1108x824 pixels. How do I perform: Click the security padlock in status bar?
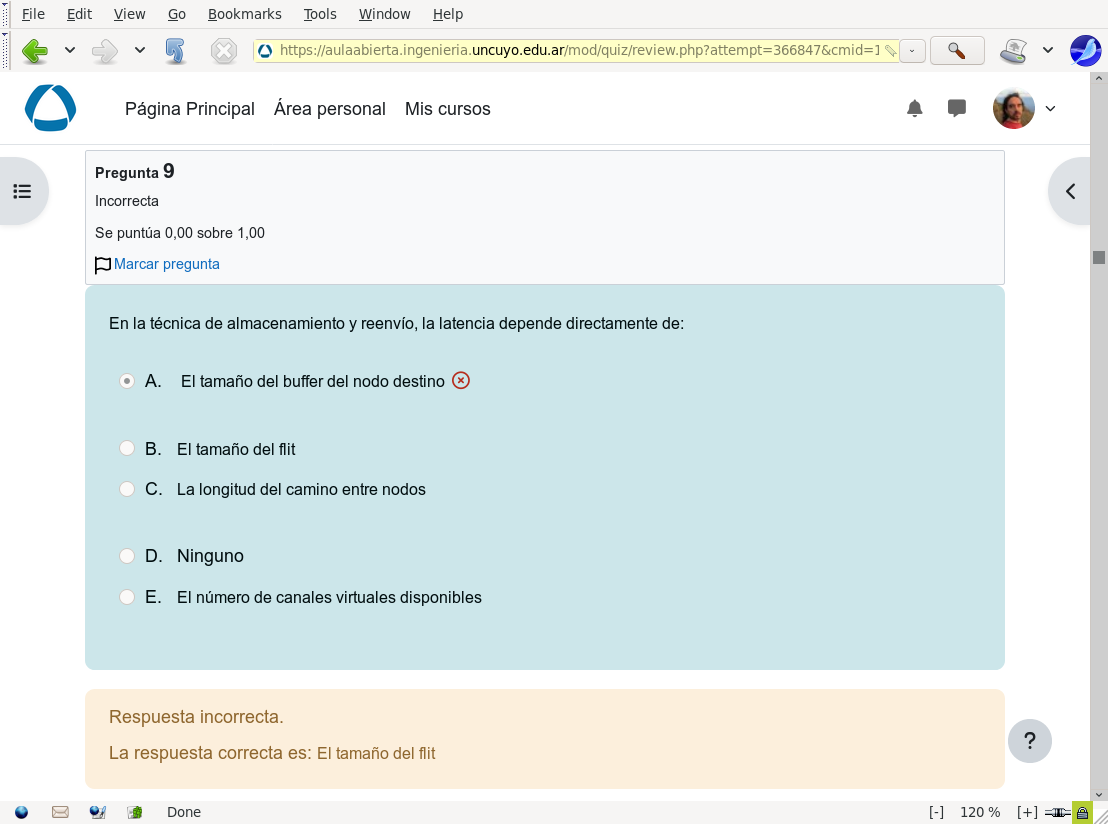[1082, 813]
